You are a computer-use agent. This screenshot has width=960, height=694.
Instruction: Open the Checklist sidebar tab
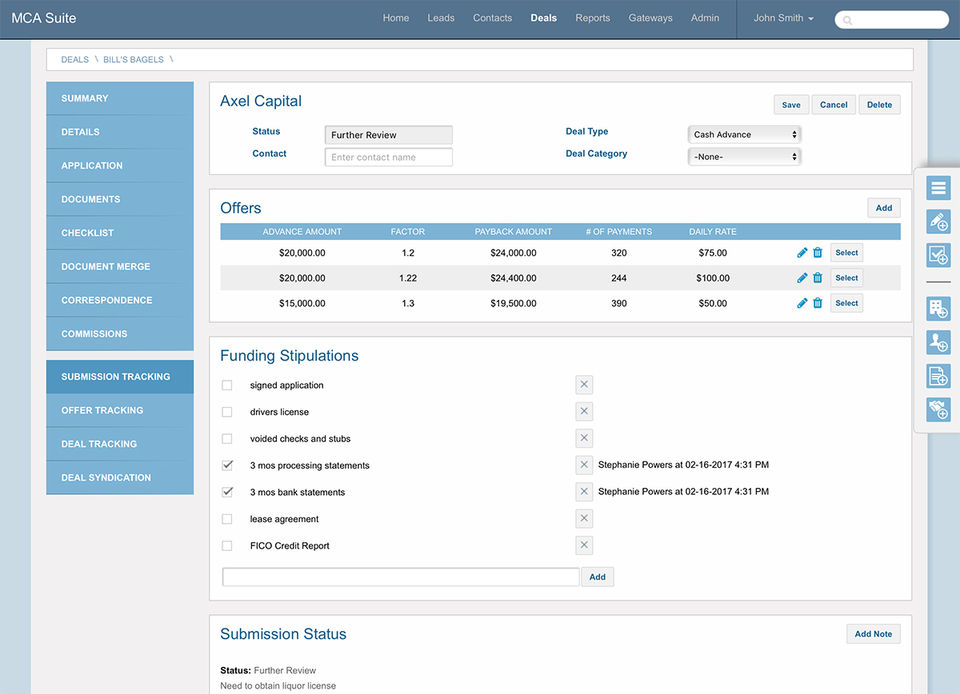click(x=120, y=233)
